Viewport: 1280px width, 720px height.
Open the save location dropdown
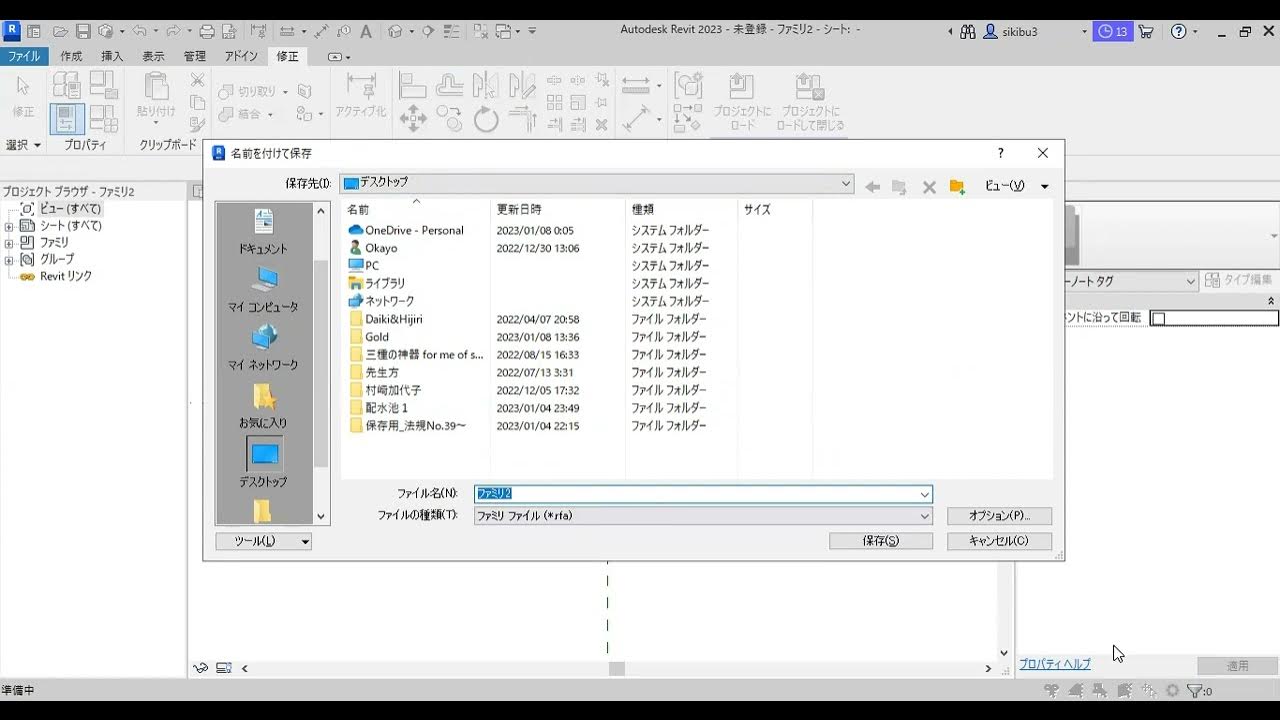[x=846, y=184]
